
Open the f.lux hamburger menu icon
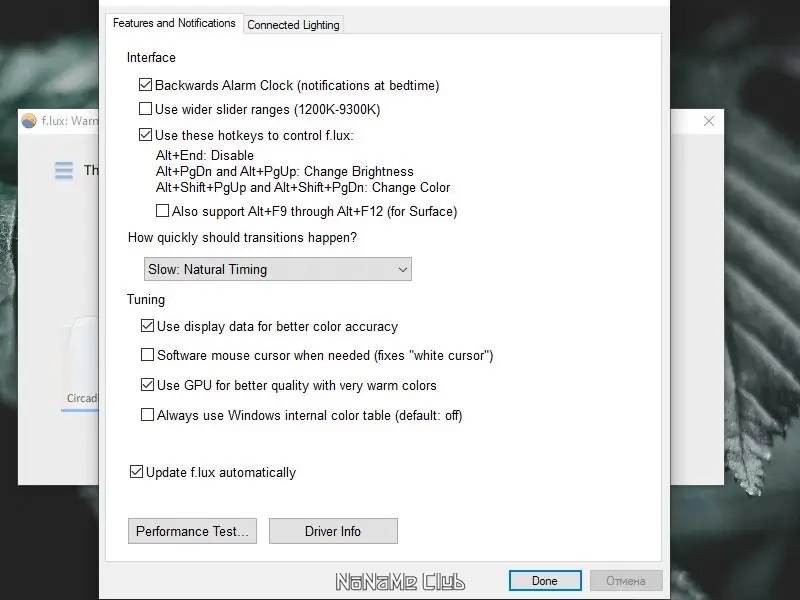point(64,170)
